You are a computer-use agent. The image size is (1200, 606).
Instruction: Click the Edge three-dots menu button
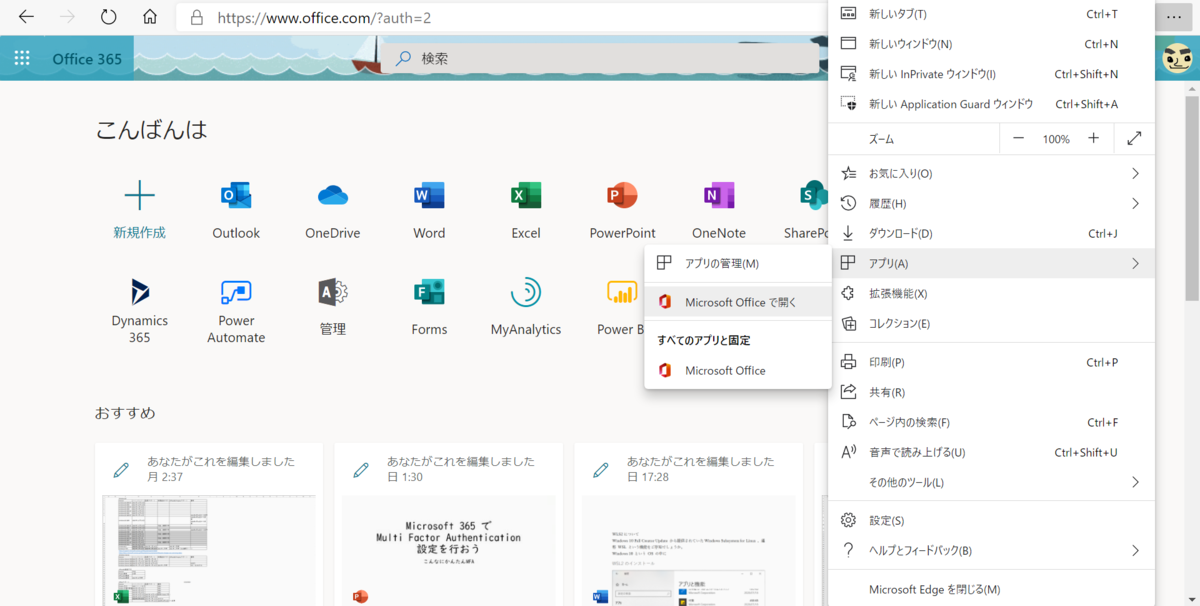coord(1173,18)
